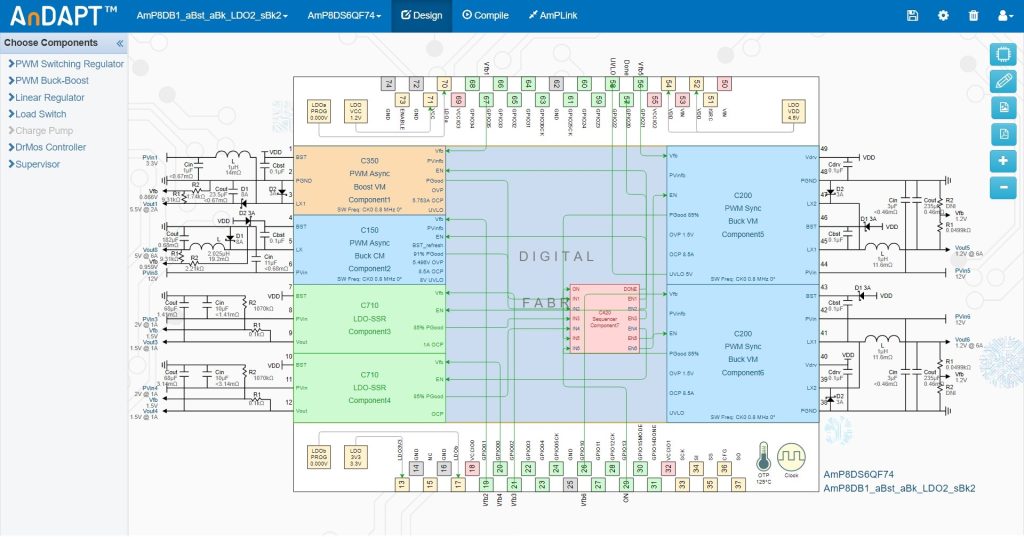1024x537 pixels.
Task: Expand DrMos Controller category
Action: click(47, 147)
